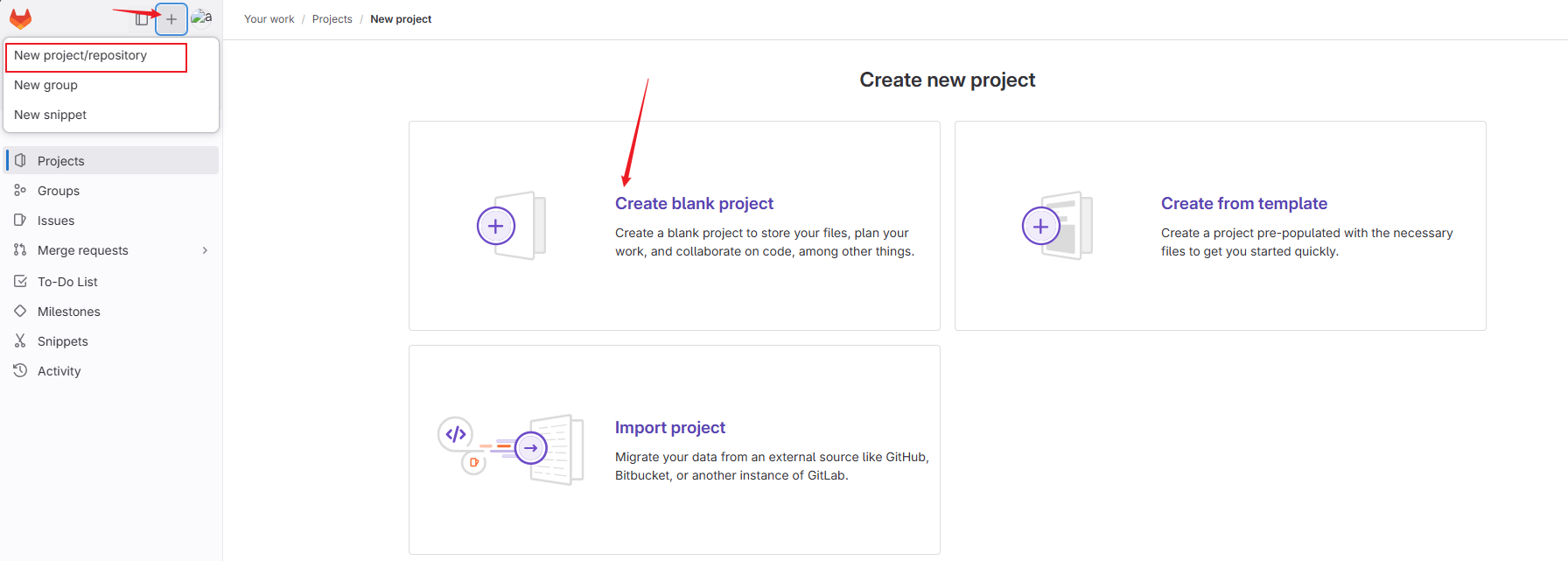Open the To-Do List sidebar item
The width and height of the screenshot is (1568, 561).
[x=67, y=282]
